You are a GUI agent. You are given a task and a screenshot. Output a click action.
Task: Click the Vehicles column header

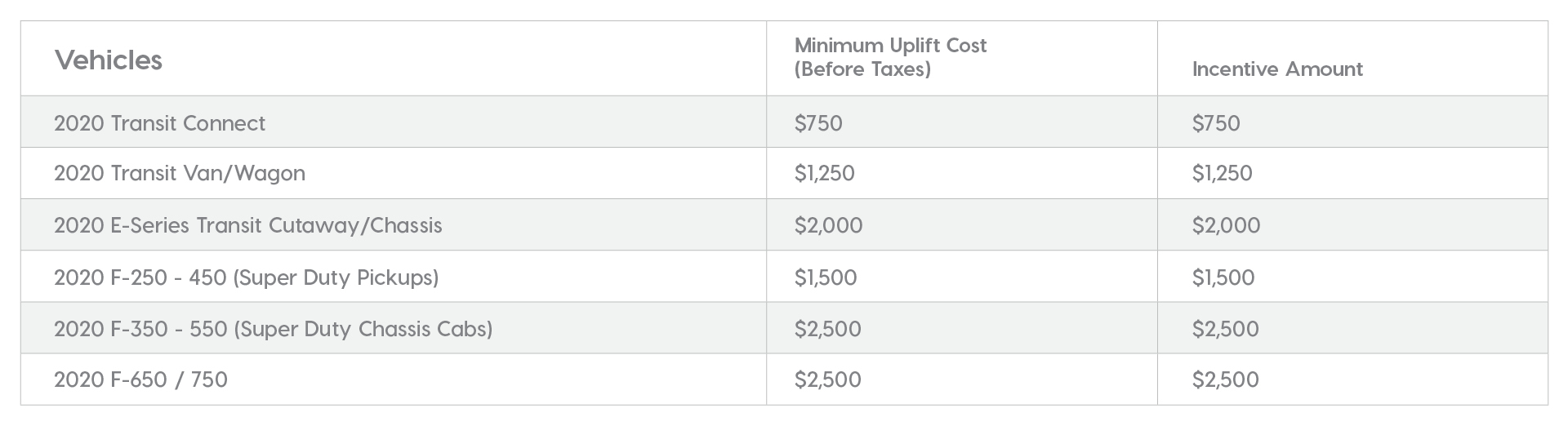[x=109, y=60]
